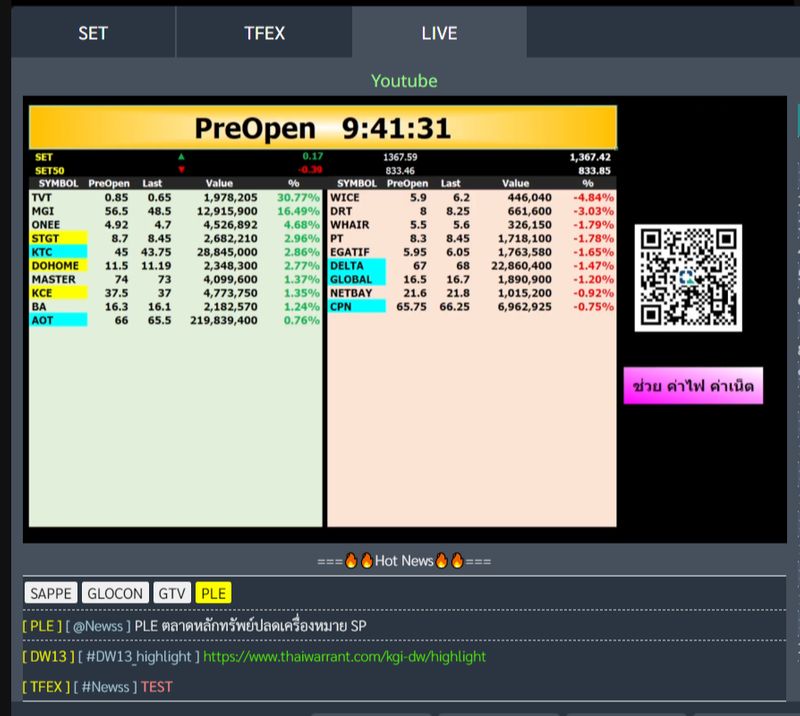Open the Youtube link
The height and width of the screenshot is (716, 800).
(x=405, y=81)
